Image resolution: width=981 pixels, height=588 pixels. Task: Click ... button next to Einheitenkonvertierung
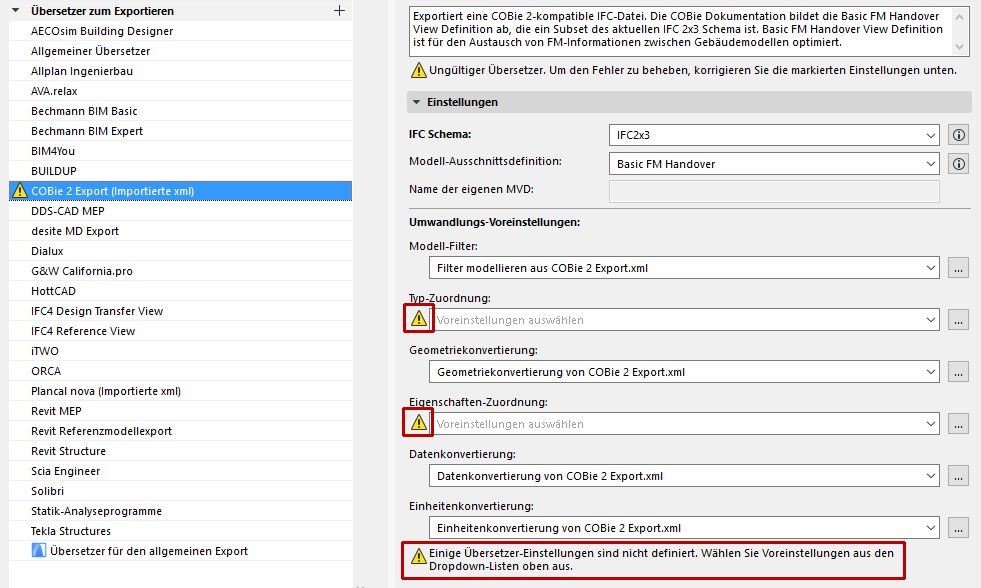(958, 527)
